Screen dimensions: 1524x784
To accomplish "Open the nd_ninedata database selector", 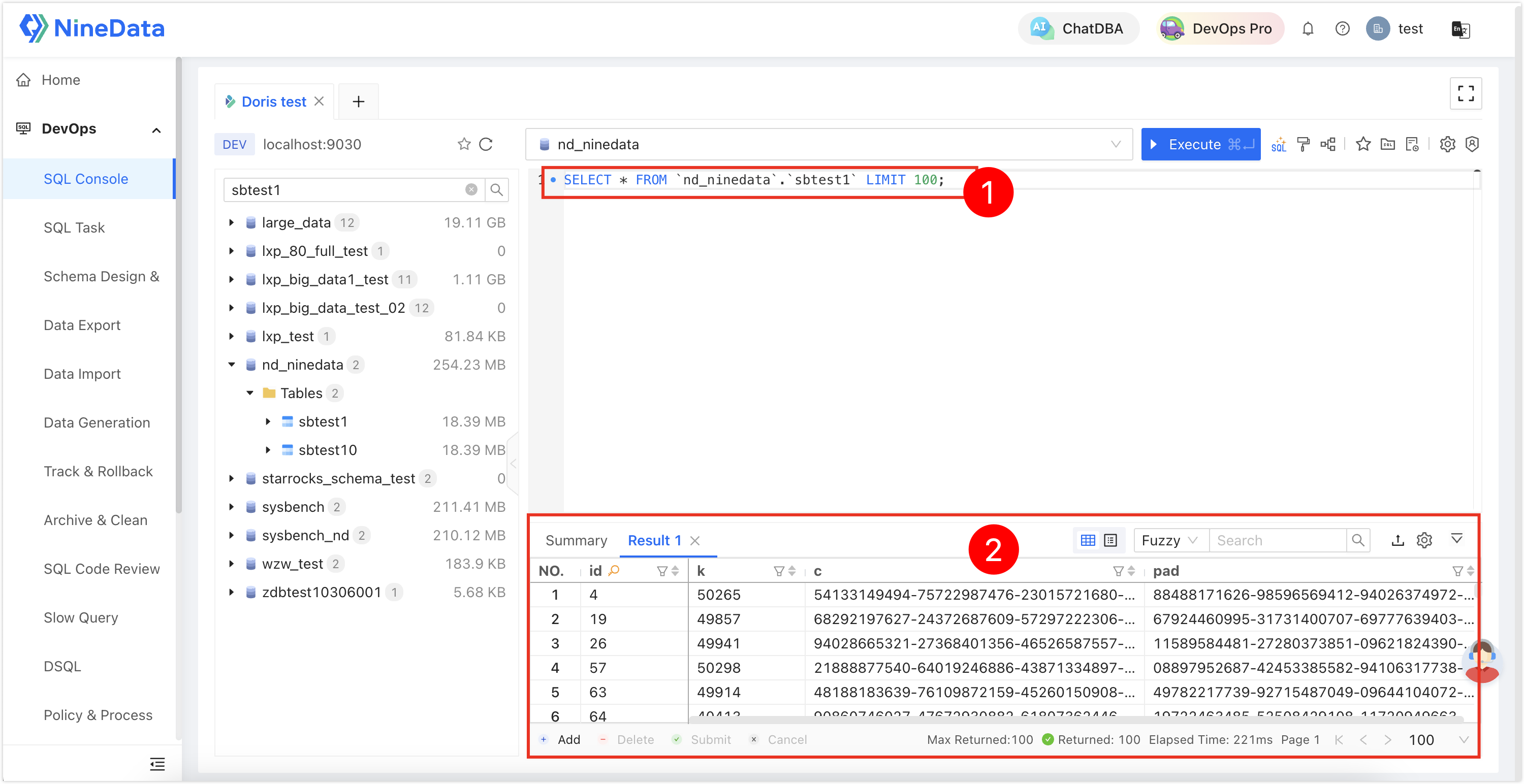I will (x=829, y=144).
